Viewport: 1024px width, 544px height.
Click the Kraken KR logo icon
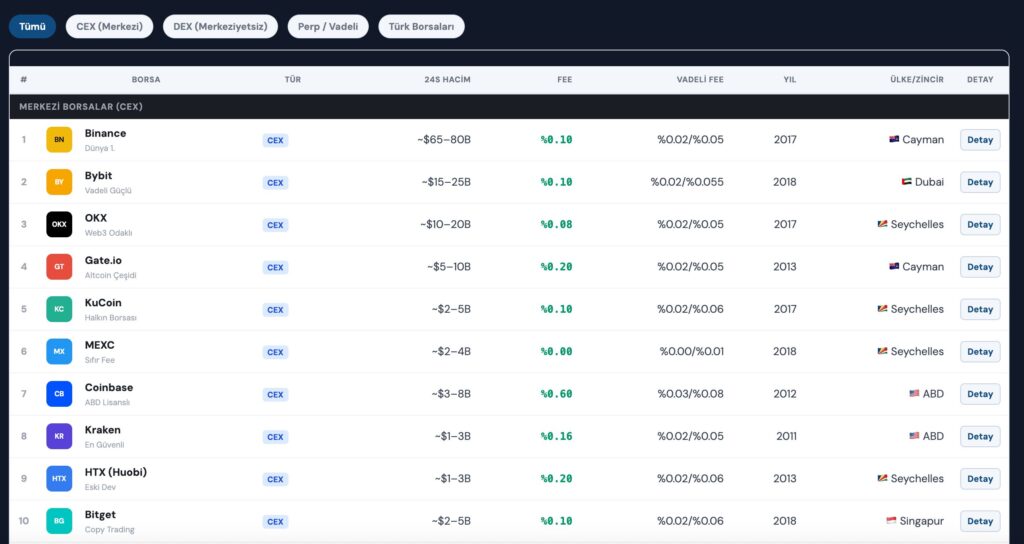(59, 436)
